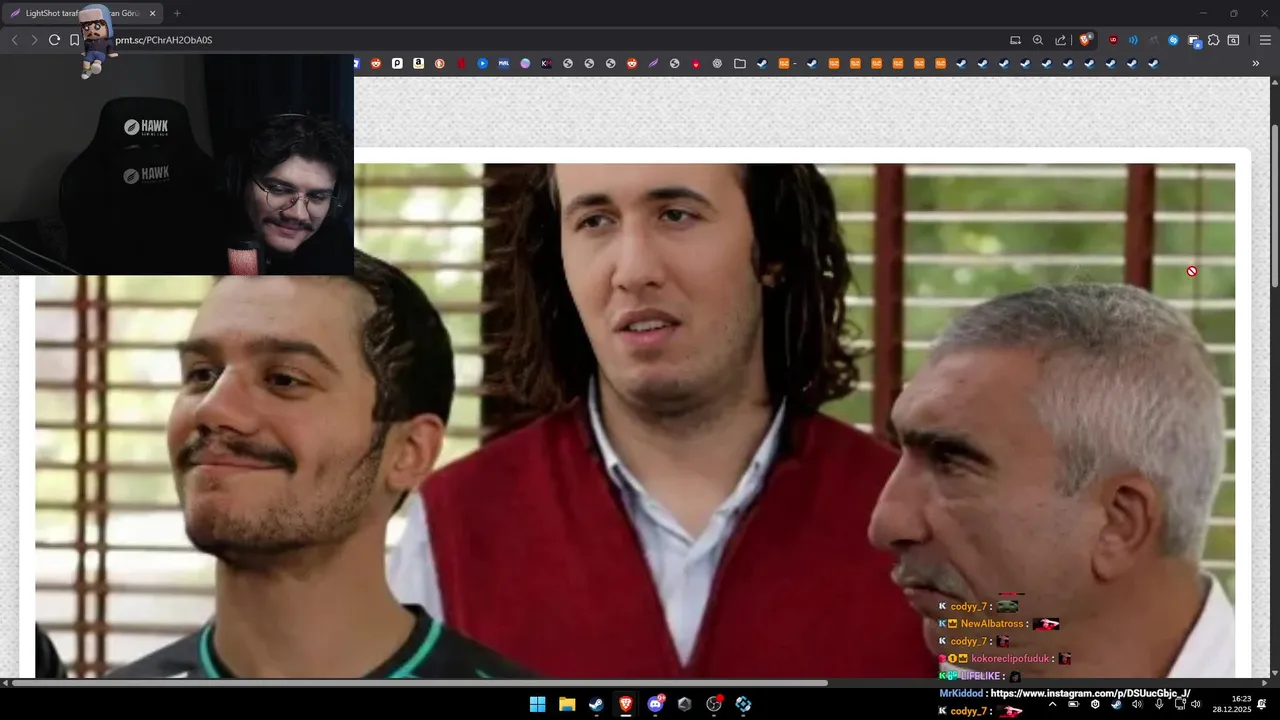Open the uBlock Origin extension
Image resolution: width=1280 pixels, height=720 pixels.
1113,40
